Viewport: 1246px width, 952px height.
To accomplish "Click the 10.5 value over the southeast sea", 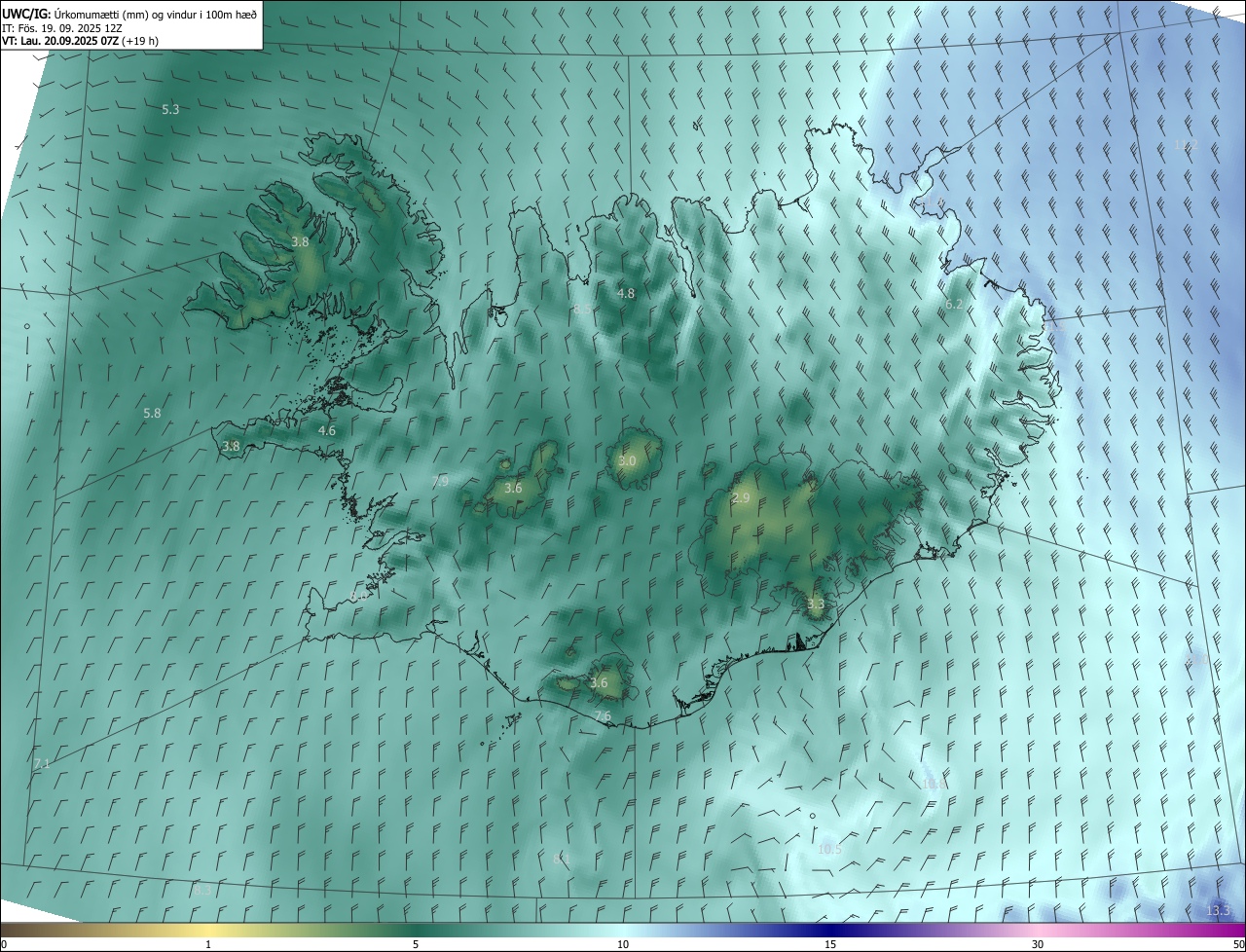I will (829, 849).
